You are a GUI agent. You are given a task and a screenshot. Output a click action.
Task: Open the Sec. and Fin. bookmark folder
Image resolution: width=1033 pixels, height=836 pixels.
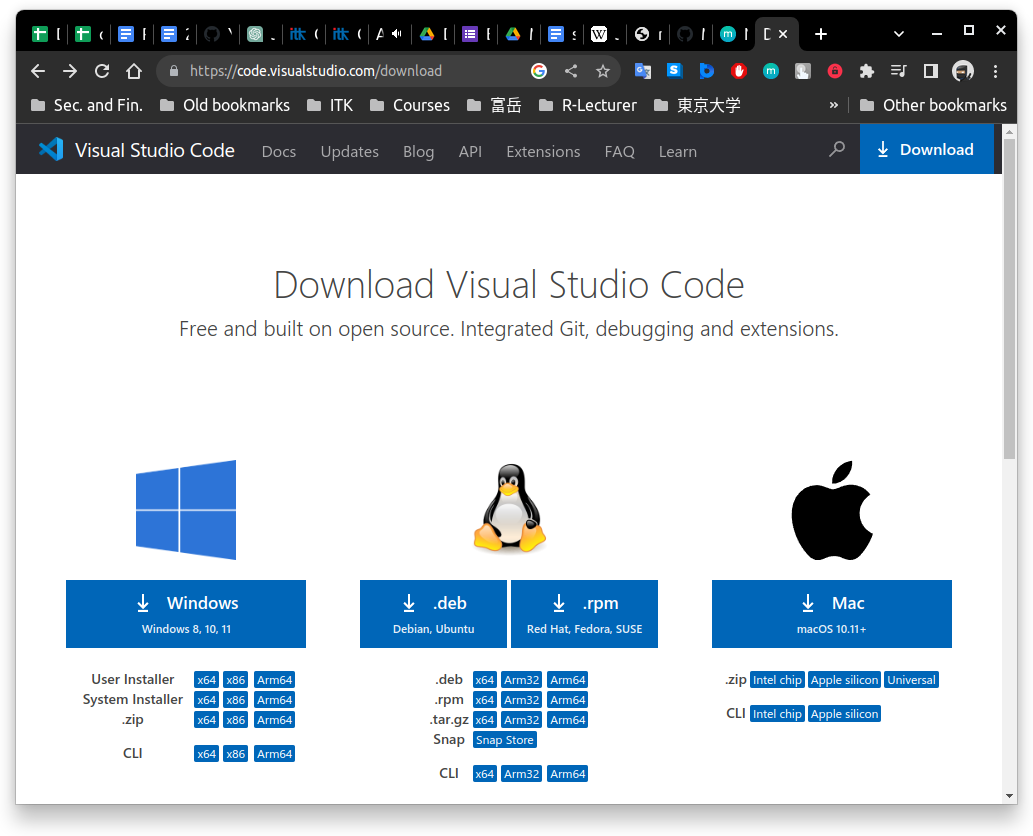click(x=86, y=105)
